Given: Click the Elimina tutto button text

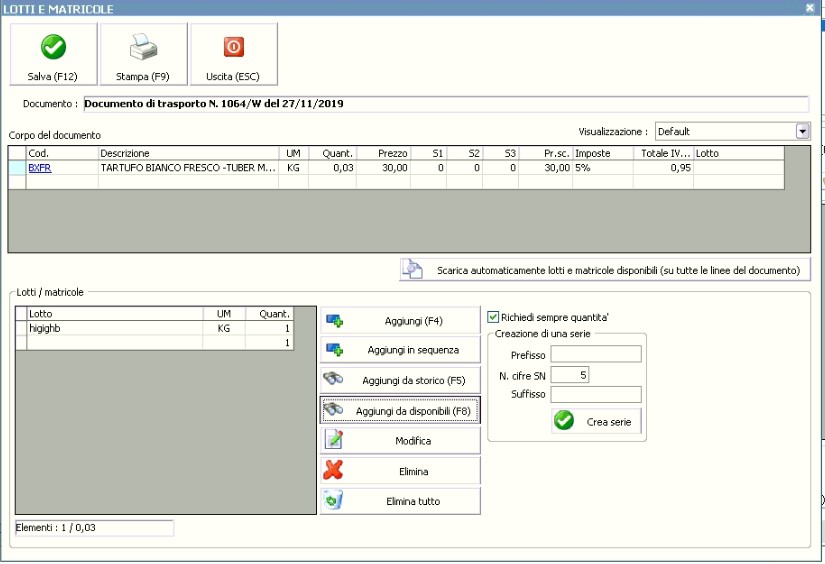Looking at the screenshot, I should click(413, 501).
